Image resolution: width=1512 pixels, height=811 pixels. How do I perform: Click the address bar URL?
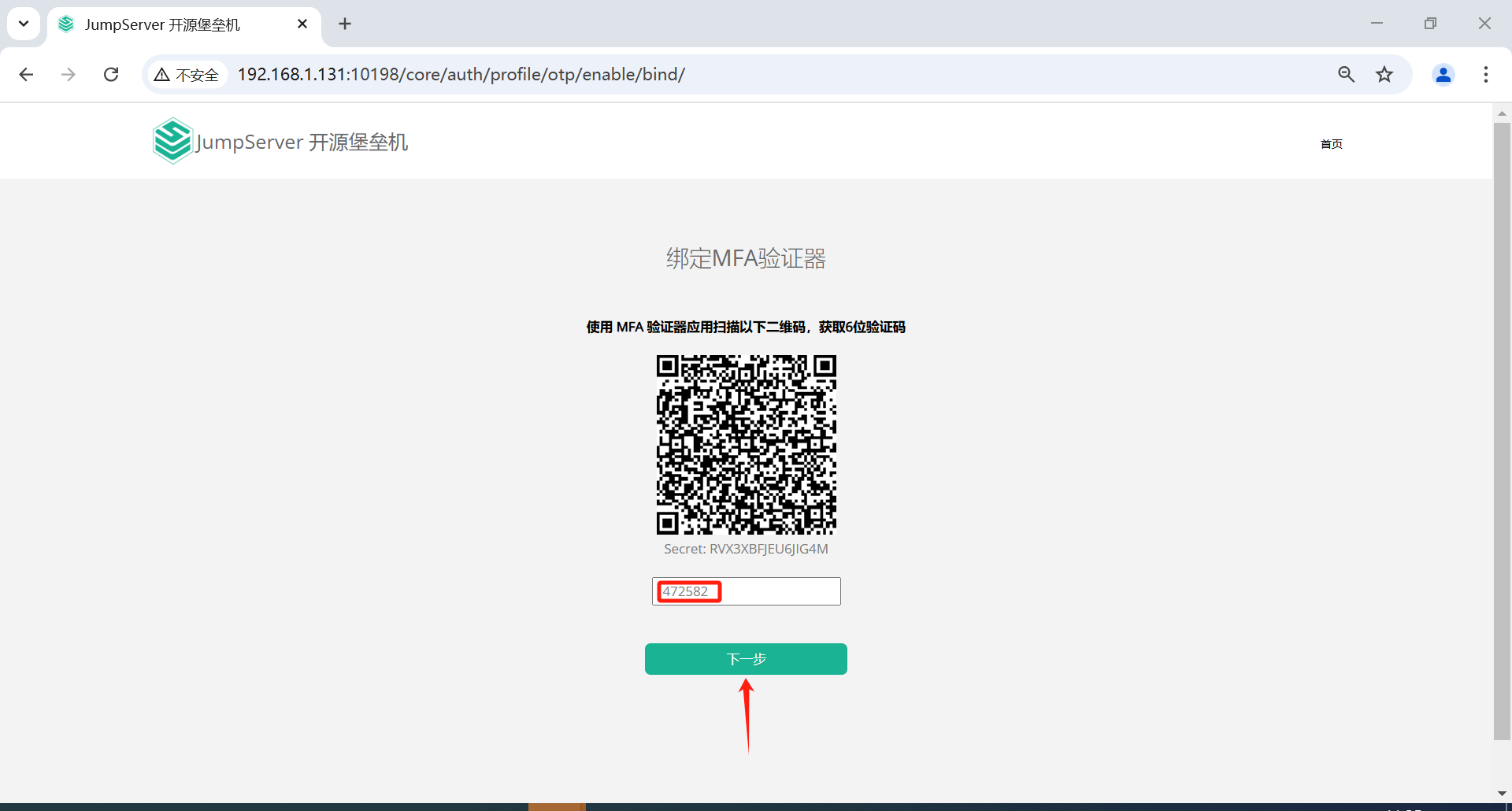461,74
